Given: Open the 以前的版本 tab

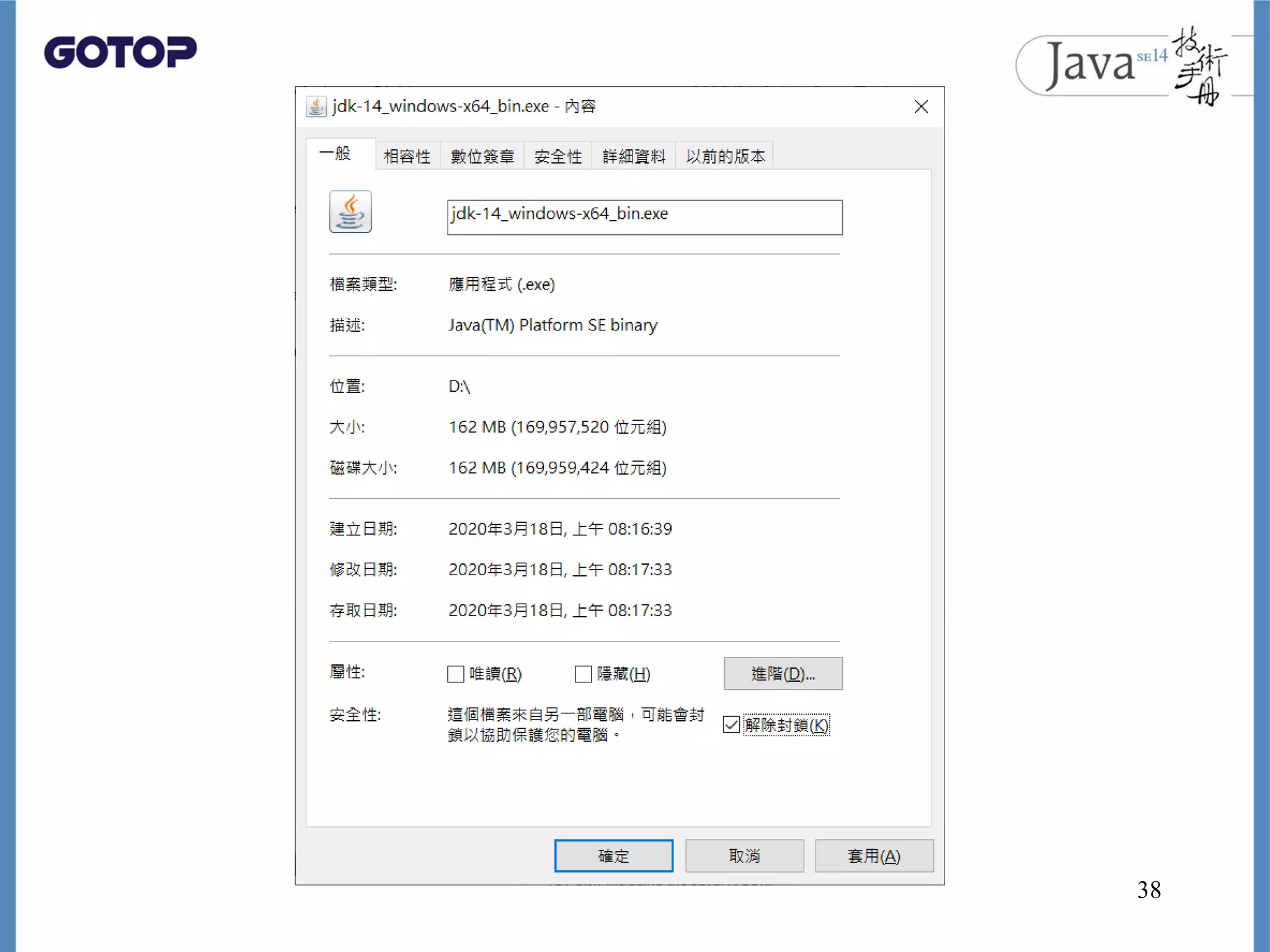Looking at the screenshot, I should 725,156.
